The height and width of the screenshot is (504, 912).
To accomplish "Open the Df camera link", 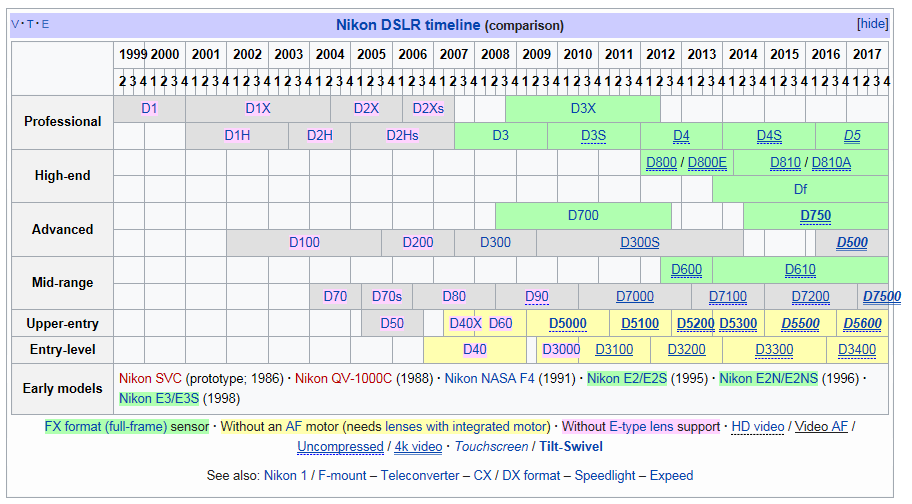I will (800, 189).
